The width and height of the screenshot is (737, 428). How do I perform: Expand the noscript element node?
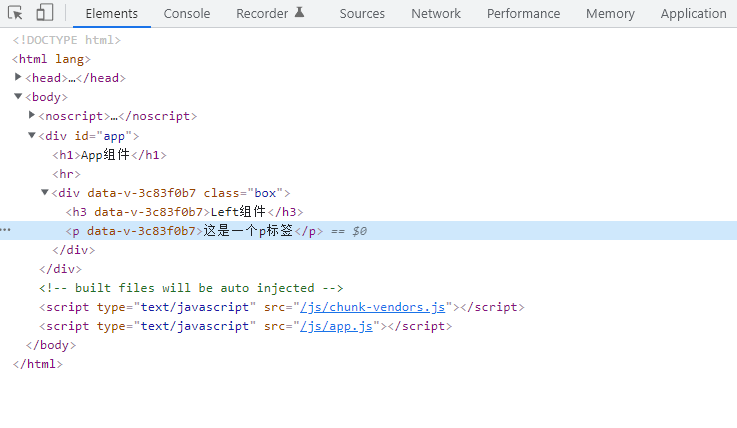pos(31,115)
